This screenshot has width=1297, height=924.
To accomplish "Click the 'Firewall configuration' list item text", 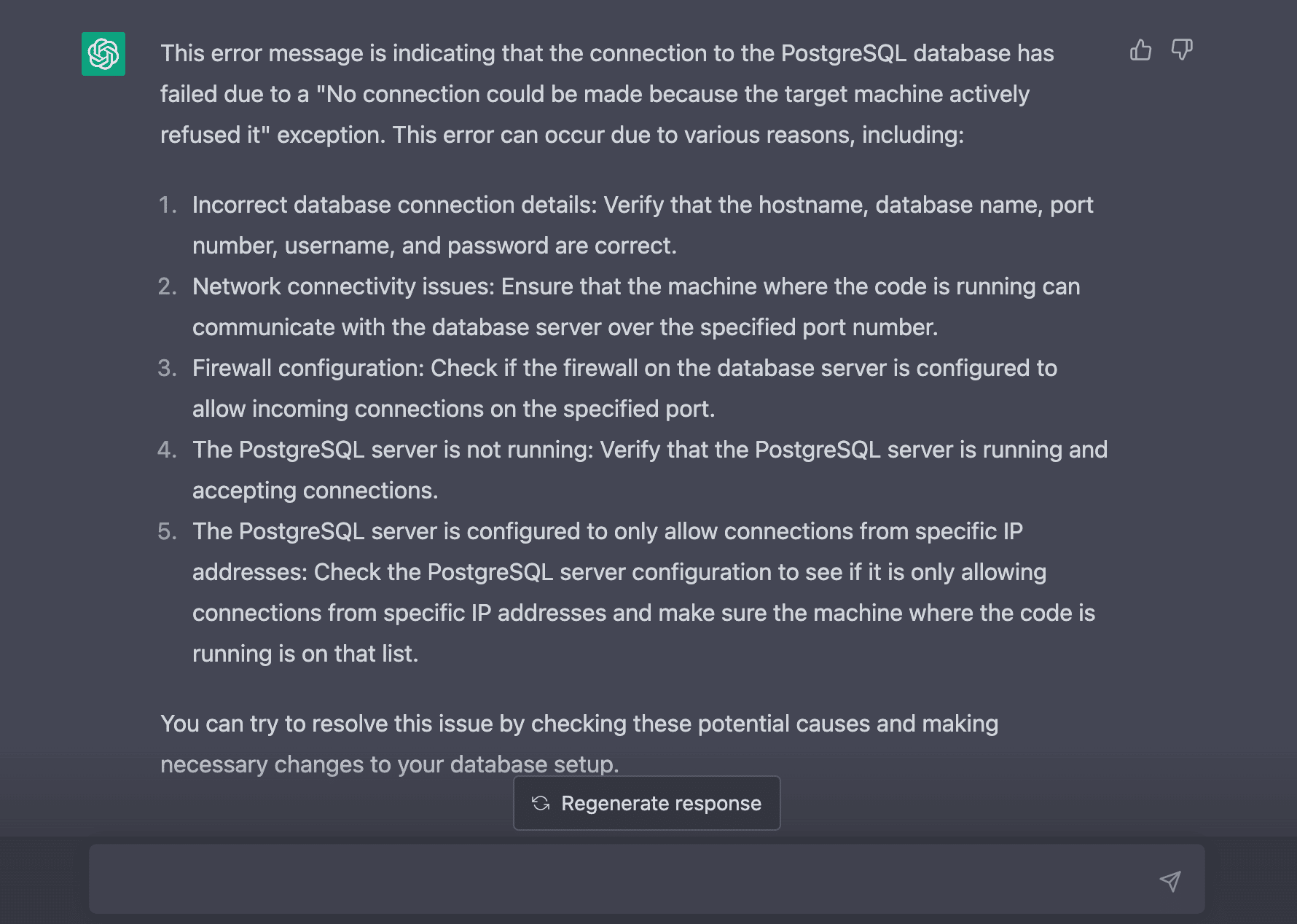I will (307, 368).
